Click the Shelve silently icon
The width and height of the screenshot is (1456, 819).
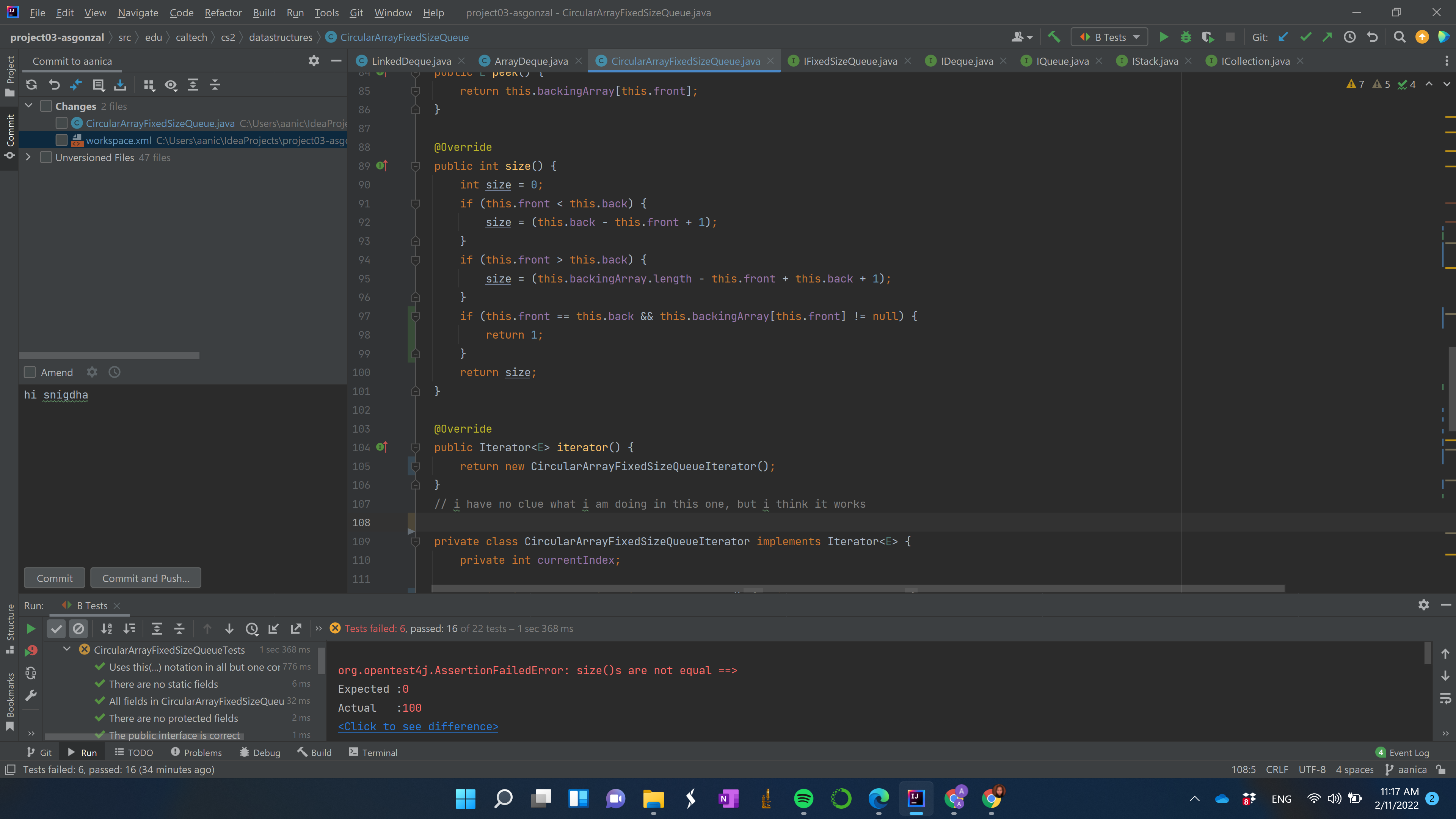coord(121,85)
